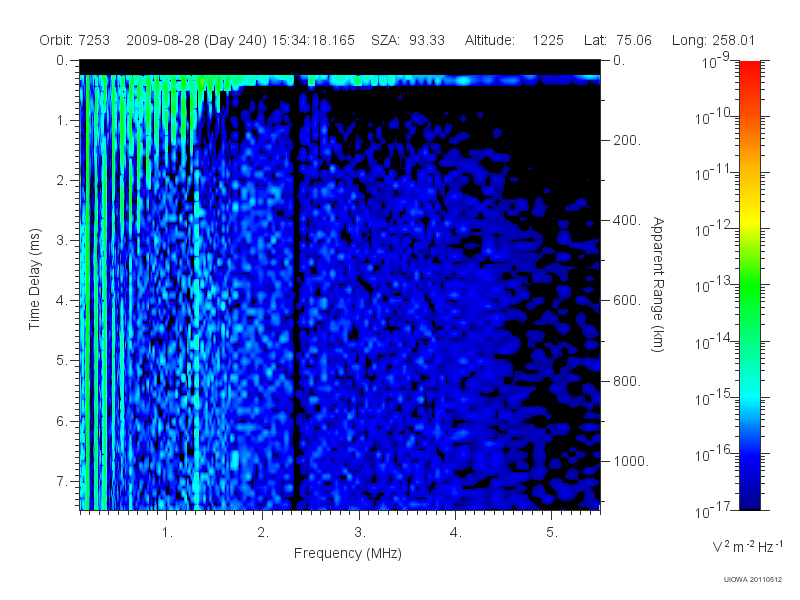Click the Altitude: 1225 header value

(x=514, y=40)
